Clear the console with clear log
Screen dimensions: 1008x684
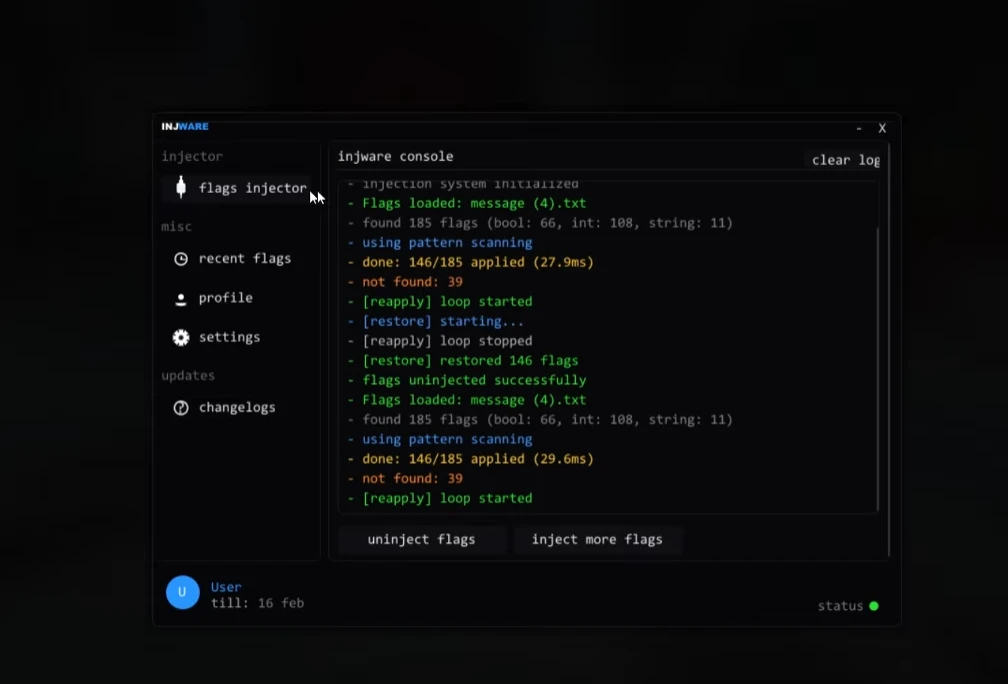(845, 160)
